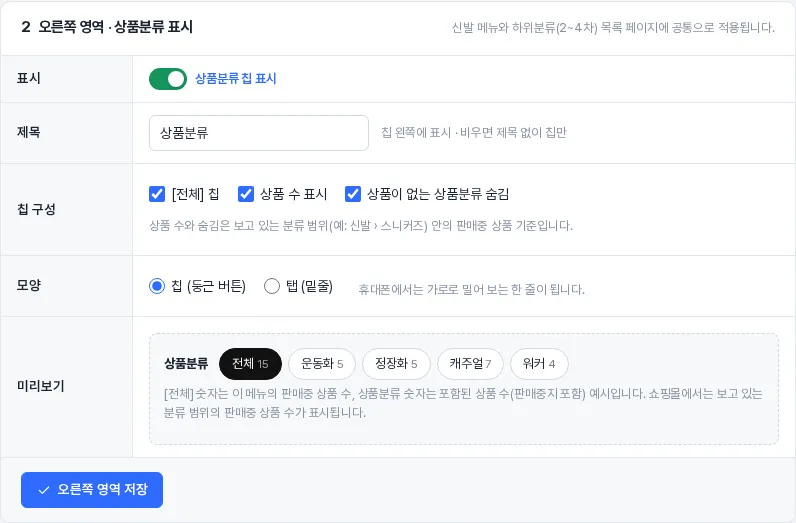Uncheck the 상품 수 표시 checkbox

coord(246,194)
